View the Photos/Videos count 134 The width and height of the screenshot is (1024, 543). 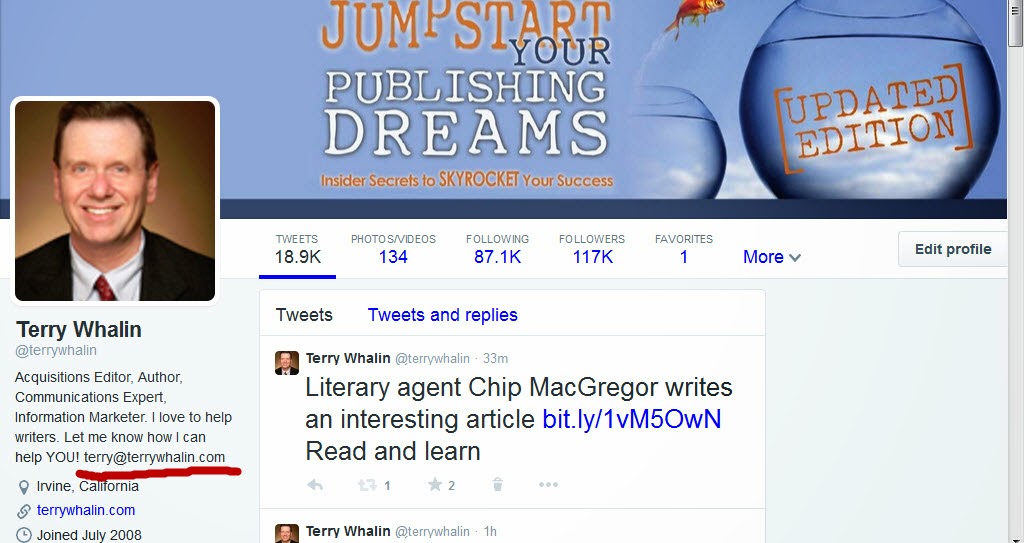click(393, 249)
